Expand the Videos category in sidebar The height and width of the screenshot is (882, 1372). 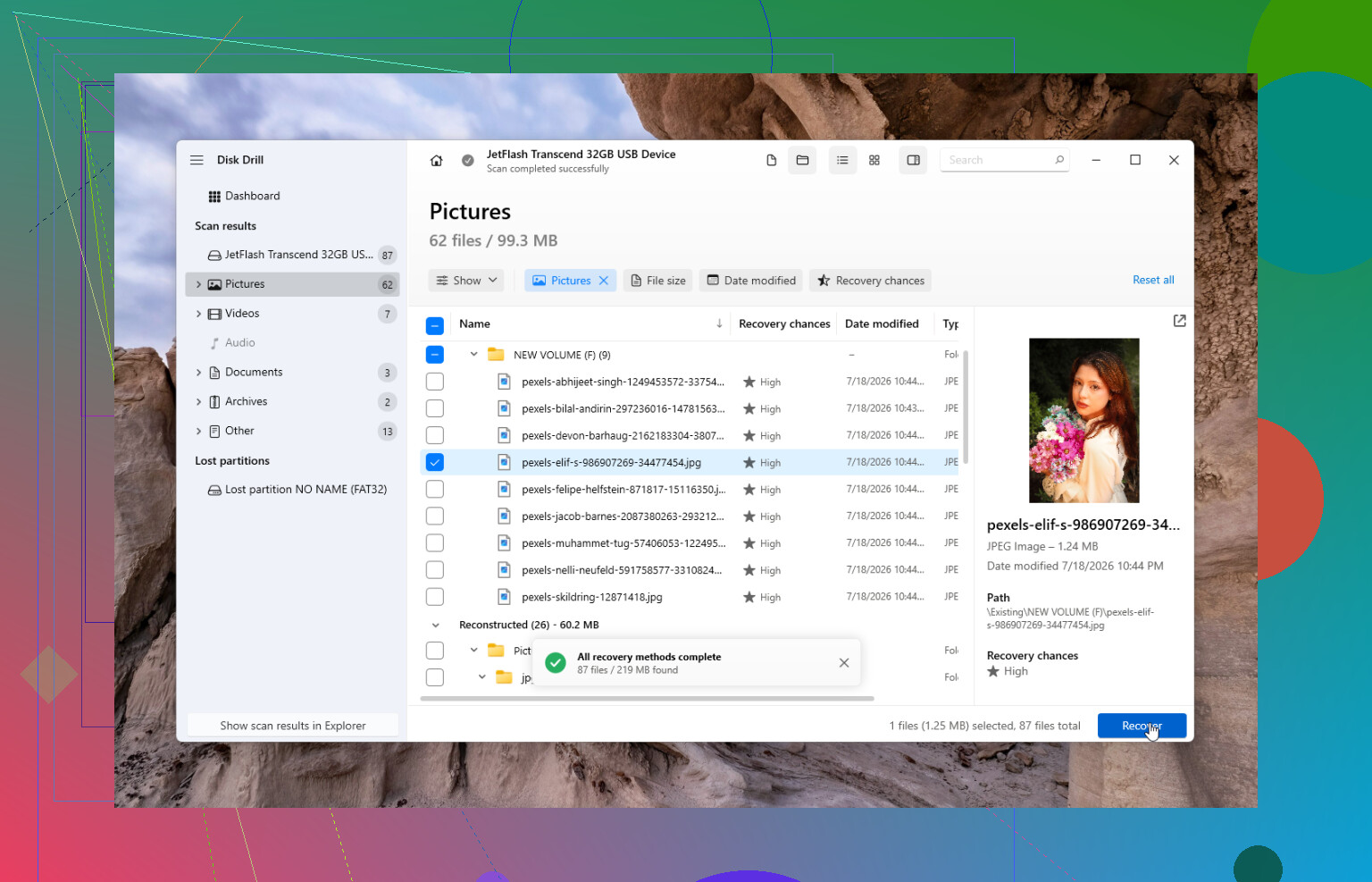pos(198,314)
